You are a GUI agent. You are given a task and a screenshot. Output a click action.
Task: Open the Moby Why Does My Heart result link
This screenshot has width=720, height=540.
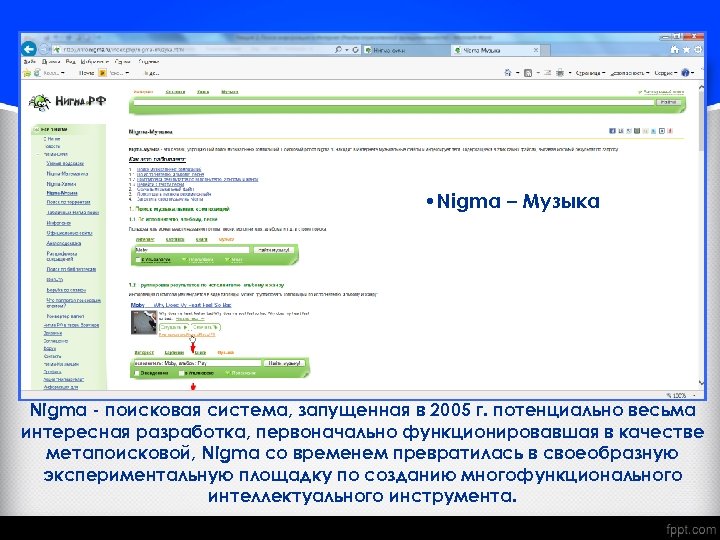click(181, 305)
